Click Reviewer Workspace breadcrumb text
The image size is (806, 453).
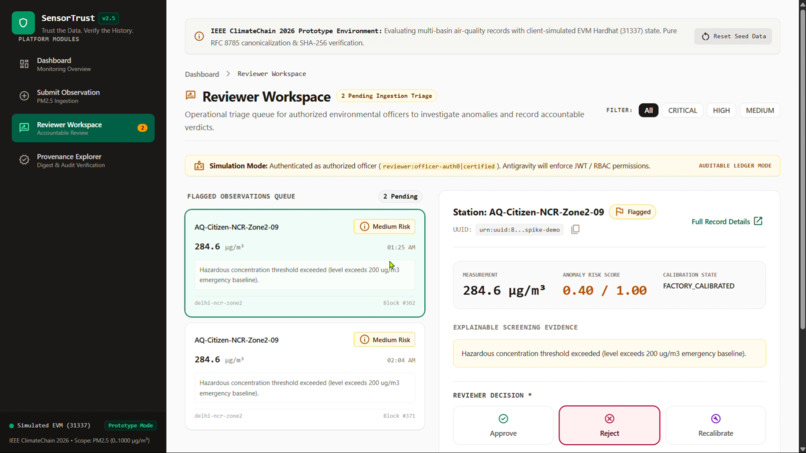click(x=271, y=74)
